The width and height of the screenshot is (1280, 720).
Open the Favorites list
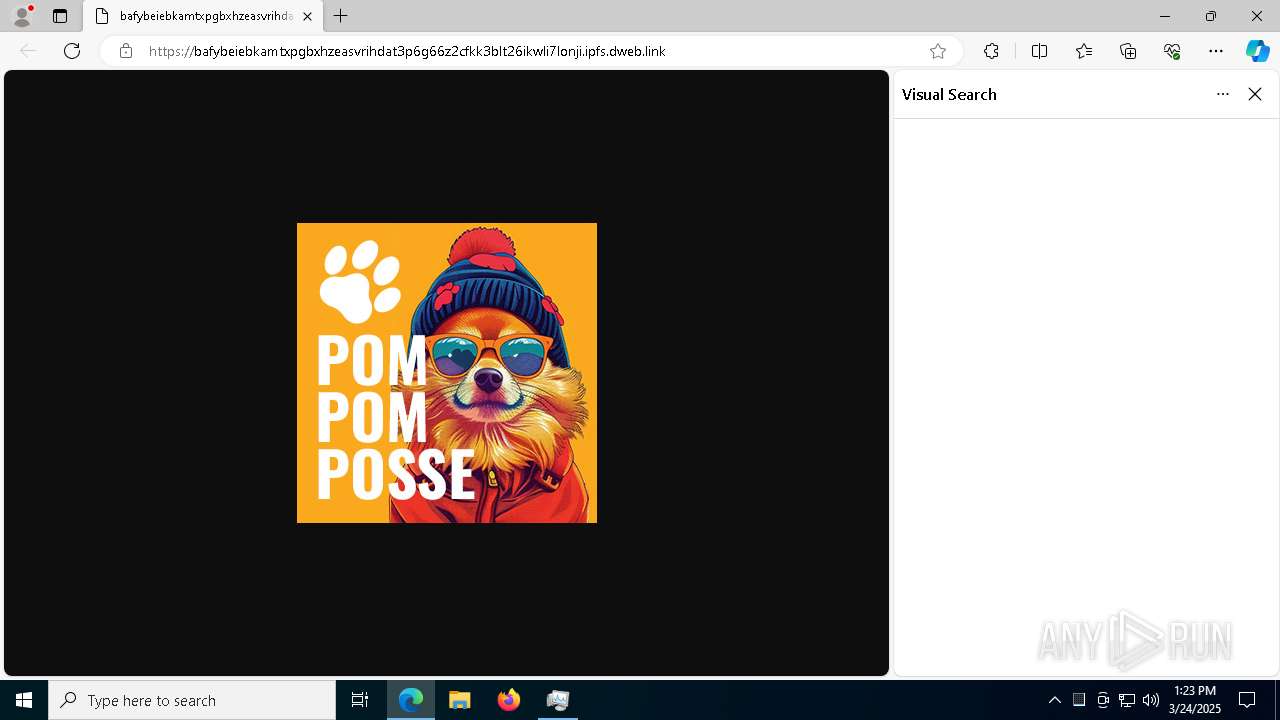[x=1083, y=51]
